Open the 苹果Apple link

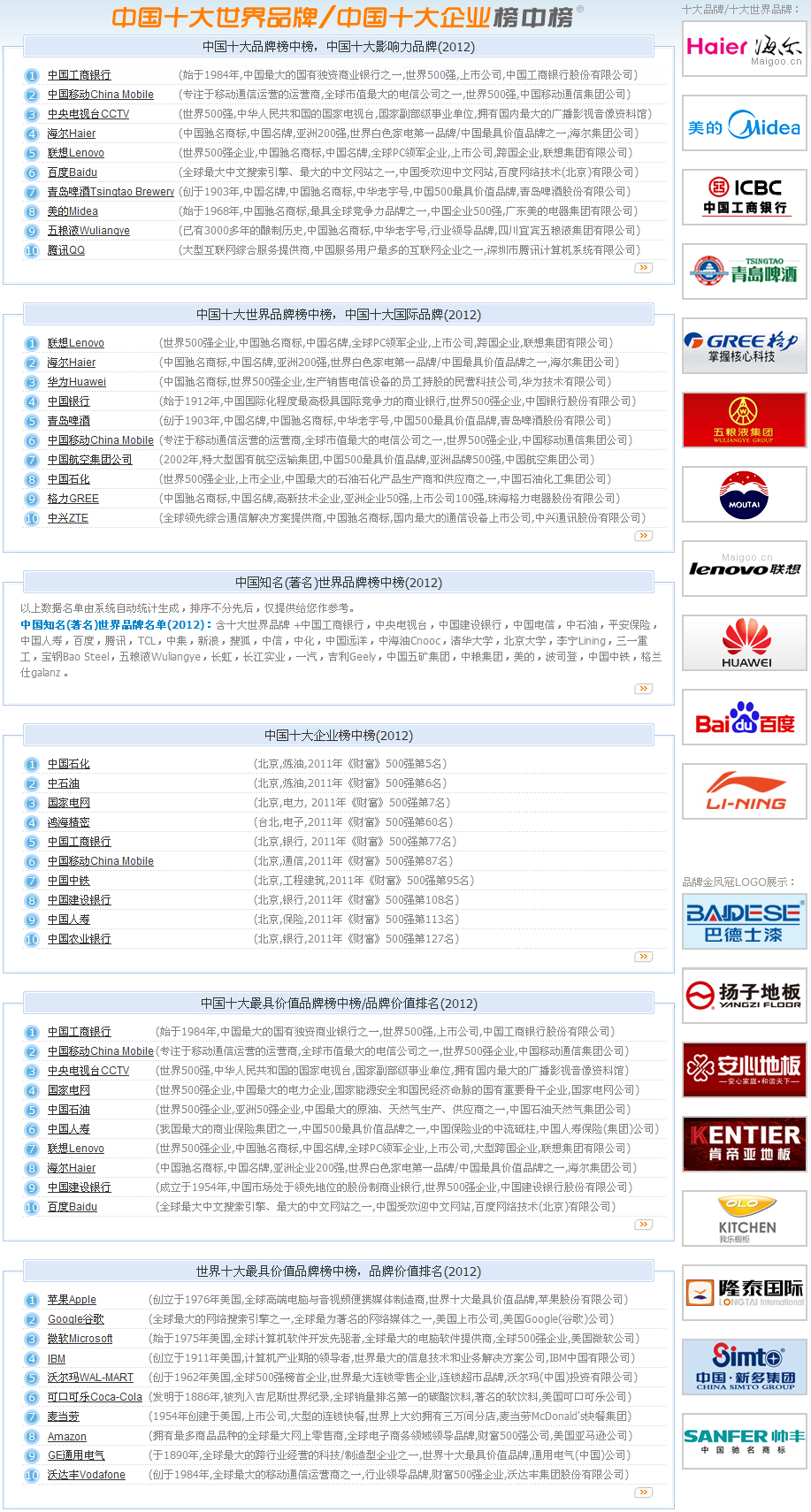point(72,1300)
